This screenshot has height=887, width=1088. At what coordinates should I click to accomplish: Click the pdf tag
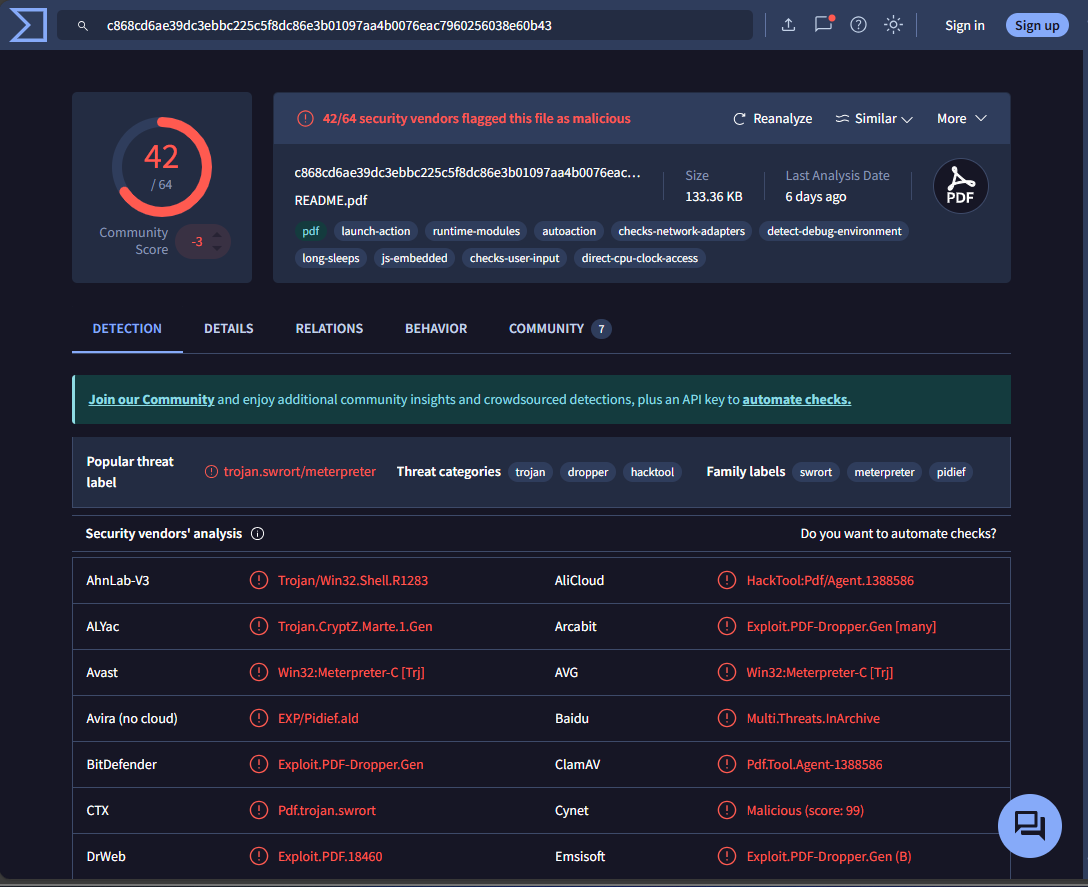pyautogui.click(x=311, y=231)
